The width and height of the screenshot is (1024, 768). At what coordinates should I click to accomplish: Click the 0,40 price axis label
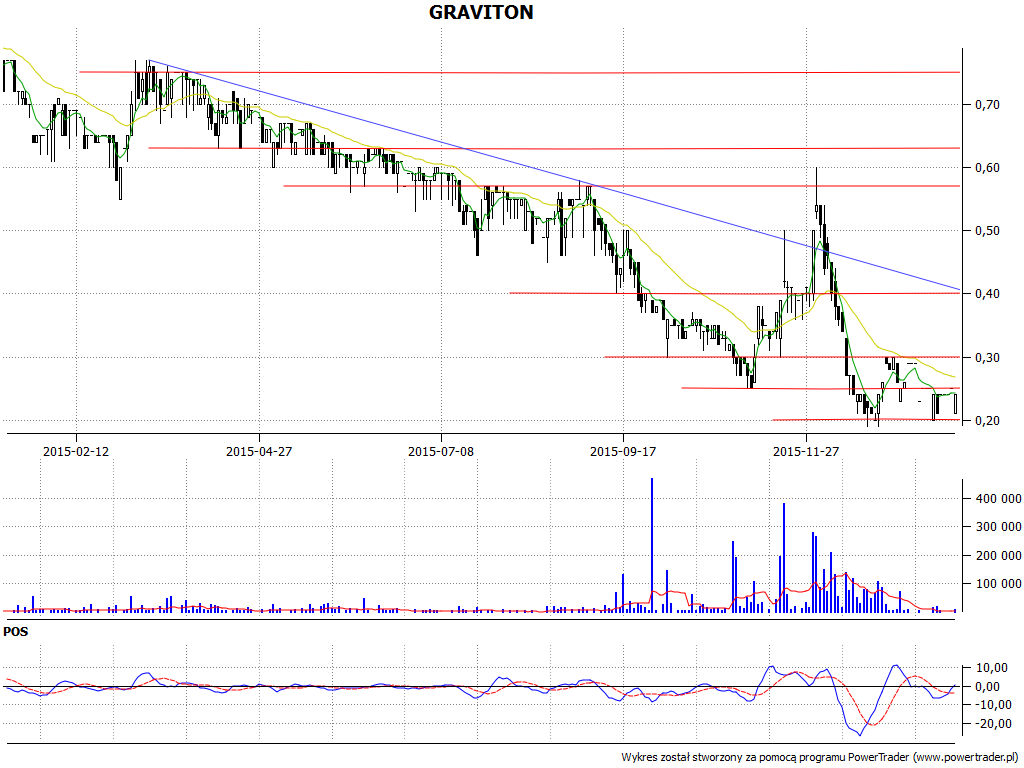[x=987, y=294]
